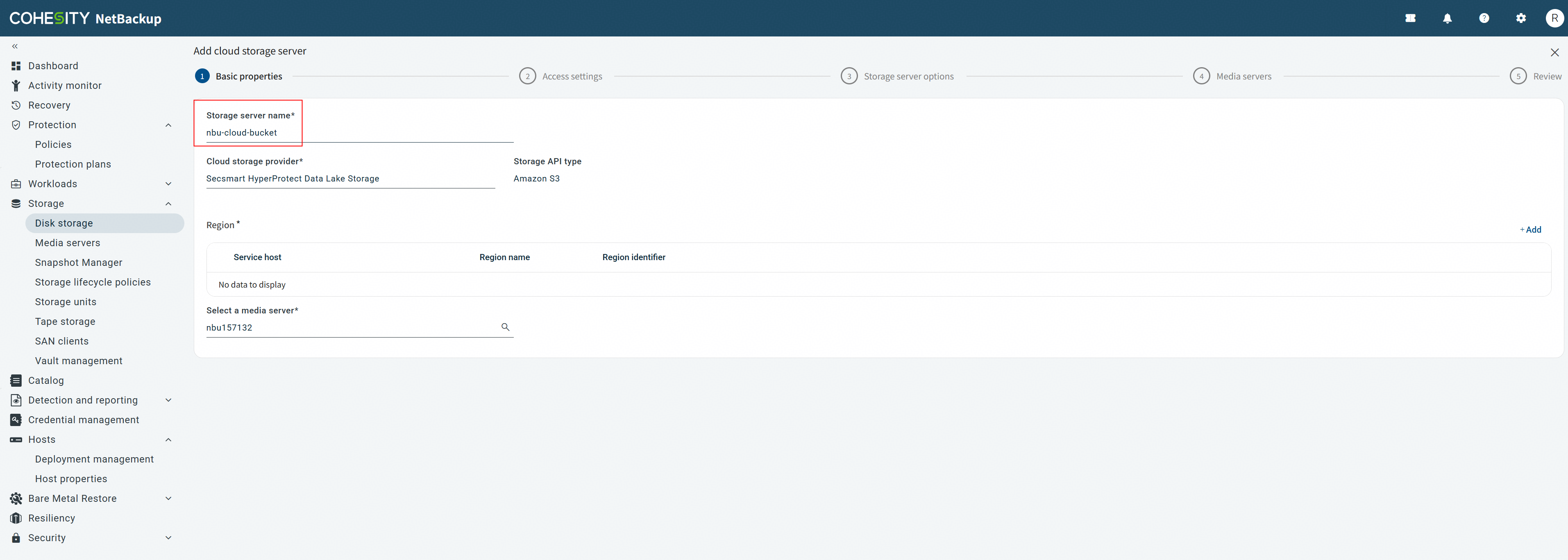Search media servers with magnifier icon
Screen dimensions: 1568x560
[x=505, y=327]
